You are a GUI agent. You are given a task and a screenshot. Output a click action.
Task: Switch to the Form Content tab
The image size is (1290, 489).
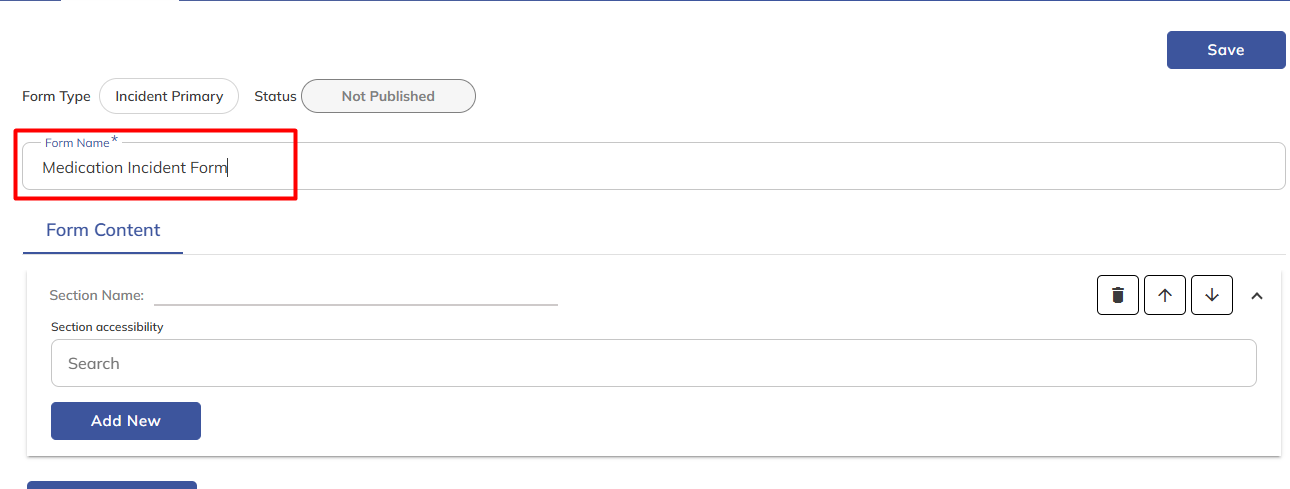pos(103,230)
